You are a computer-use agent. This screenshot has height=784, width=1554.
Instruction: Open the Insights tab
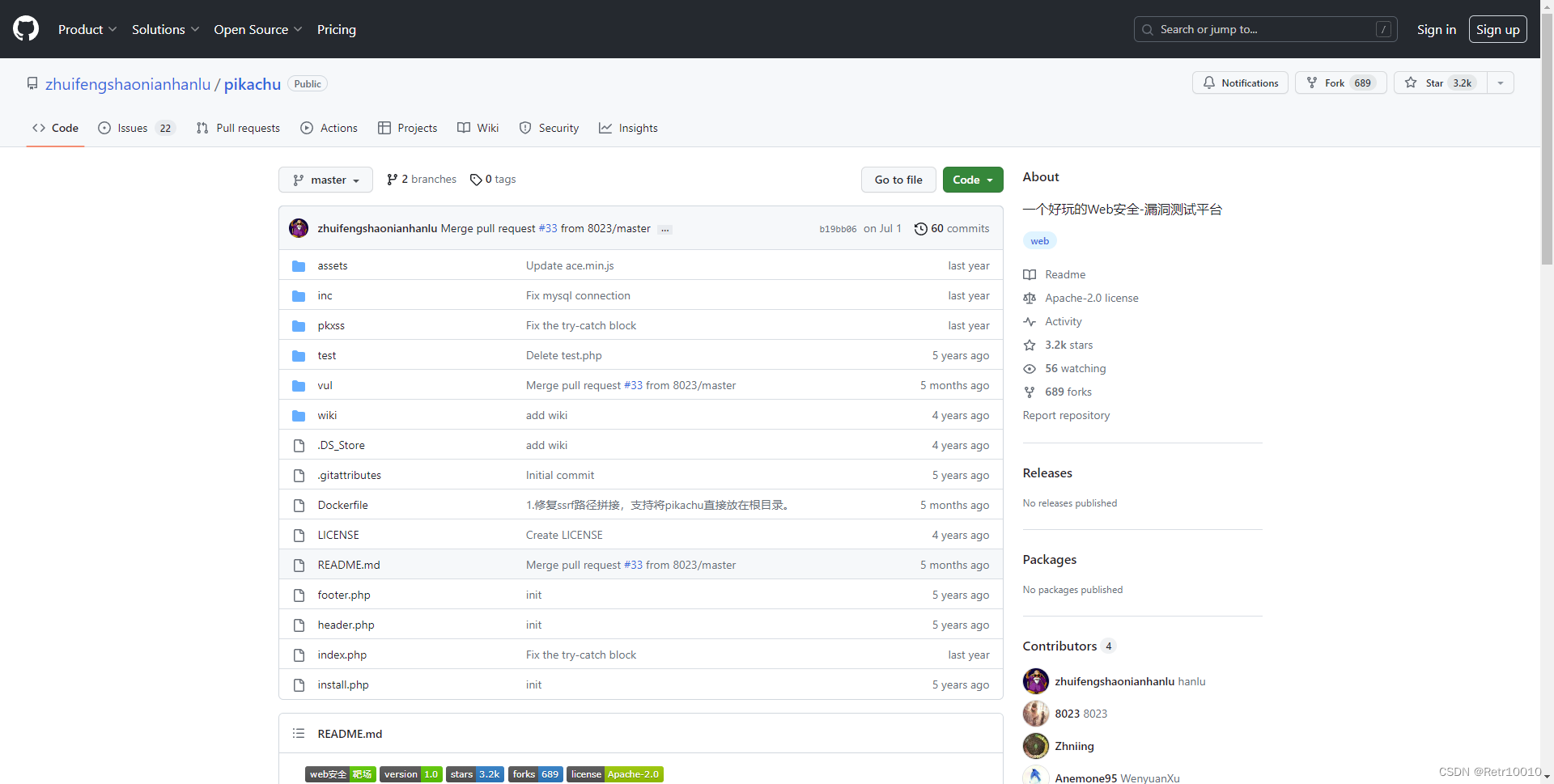point(628,128)
